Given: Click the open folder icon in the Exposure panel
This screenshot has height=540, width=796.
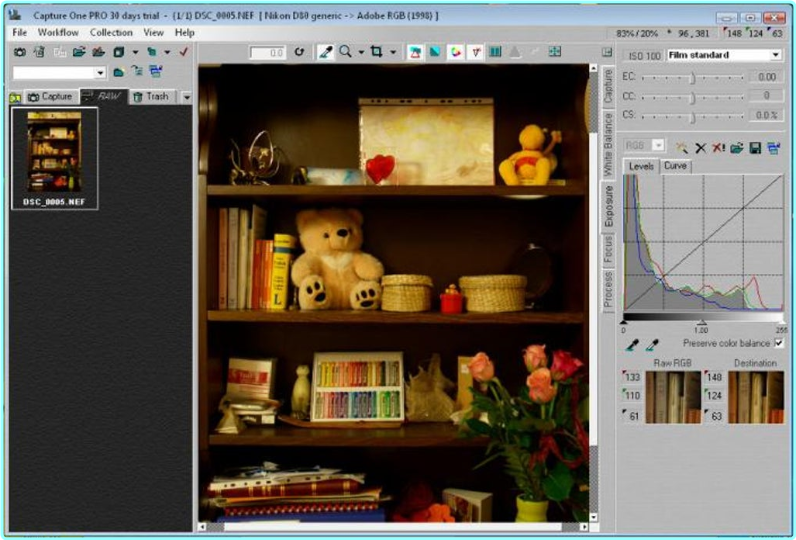Looking at the screenshot, I should coord(737,148).
